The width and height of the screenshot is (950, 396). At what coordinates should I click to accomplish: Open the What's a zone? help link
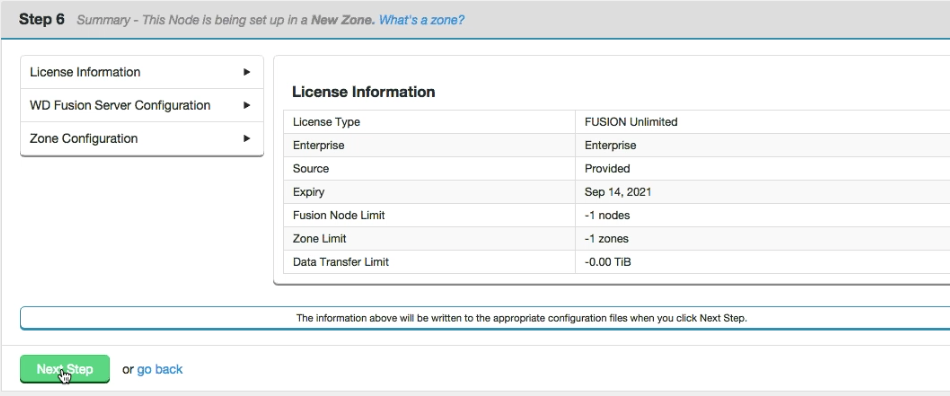click(422, 20)
